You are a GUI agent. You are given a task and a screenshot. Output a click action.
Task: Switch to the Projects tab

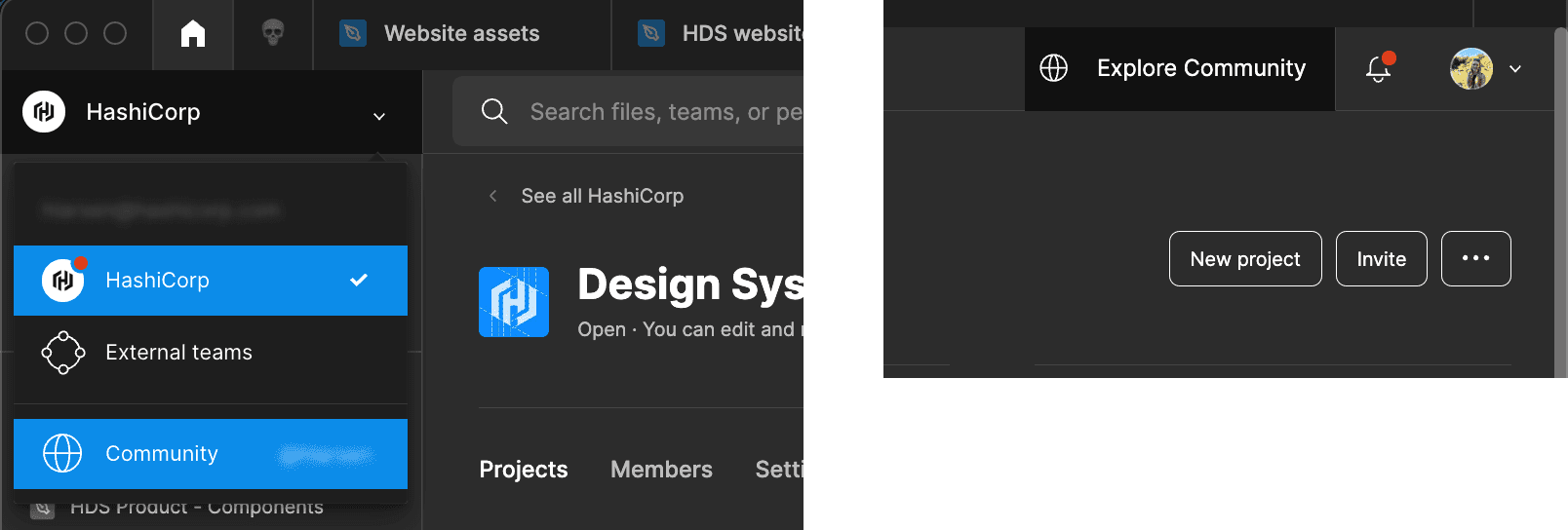(524, 470)
